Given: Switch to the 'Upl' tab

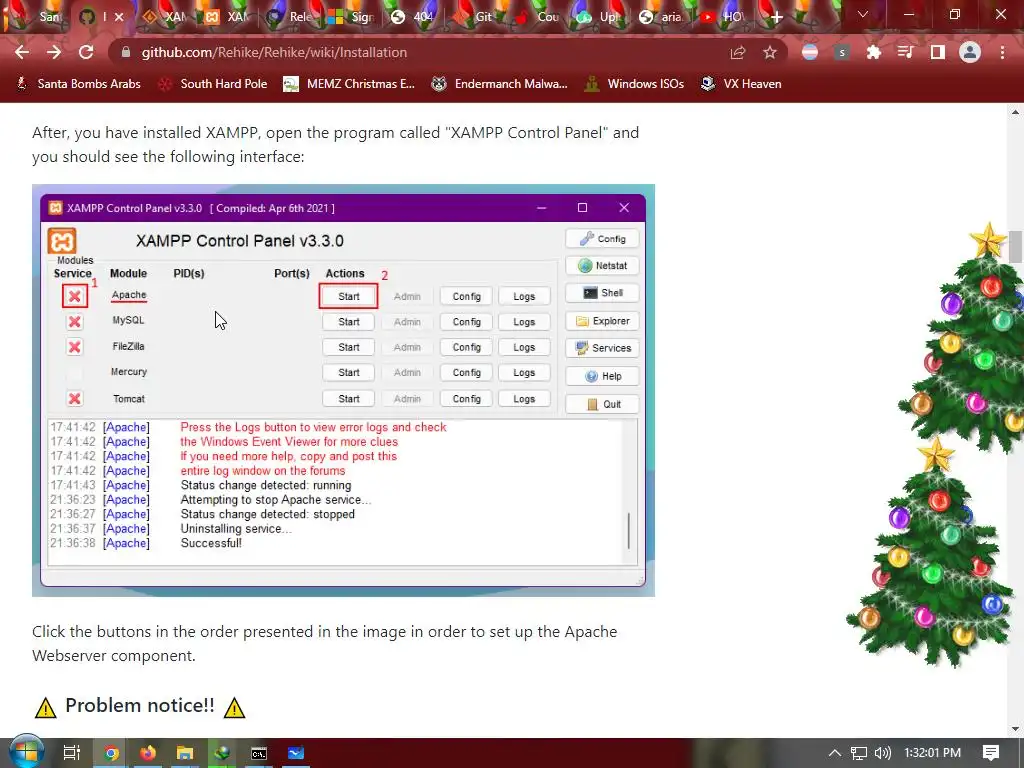Looking at the screenshot, I should click(x=600, y=17).
